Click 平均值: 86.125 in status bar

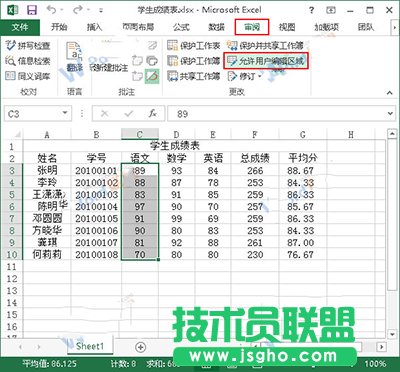[x=49, y=364]
